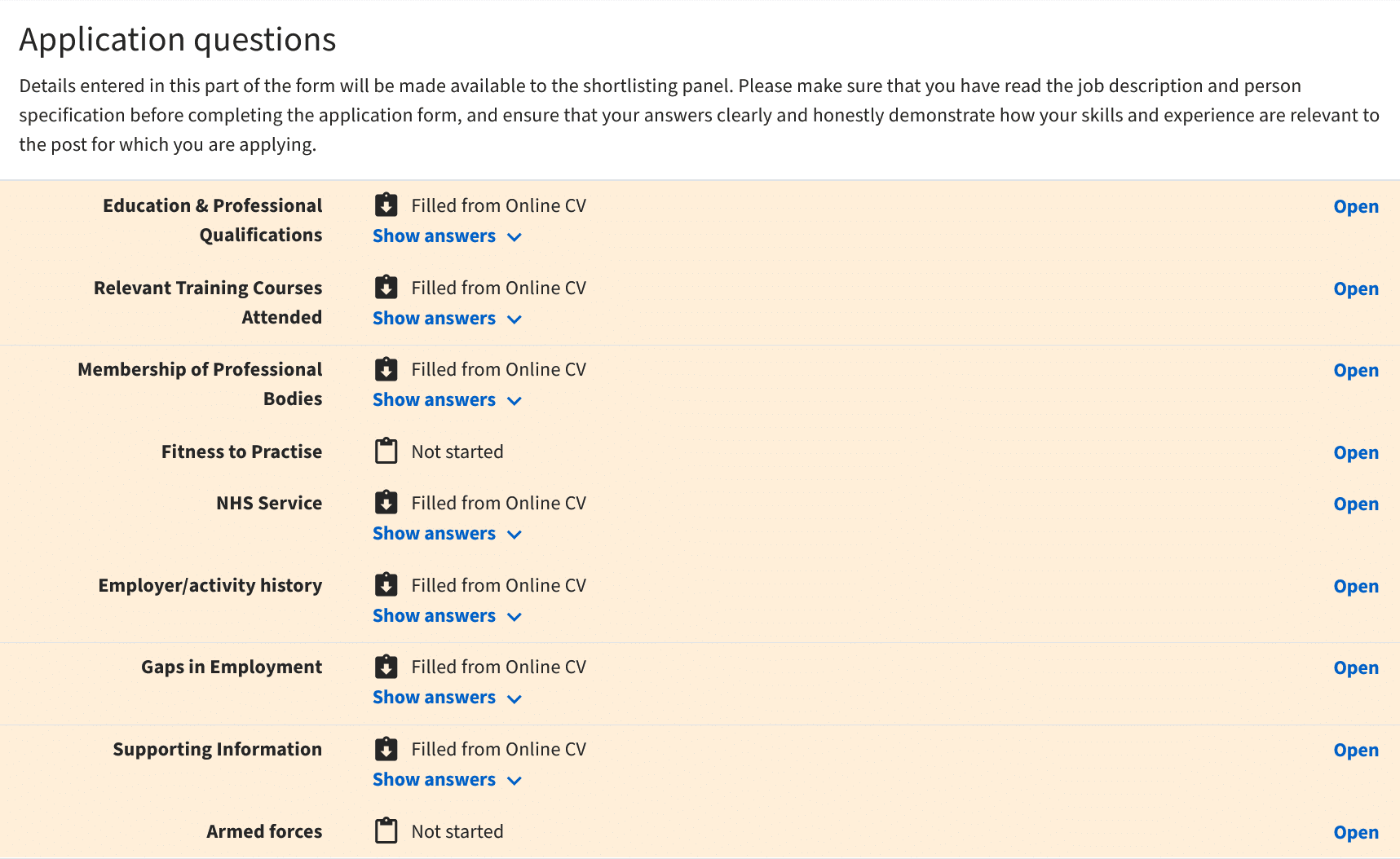
Task: Click the clipboard icon beside Education & Professional Qualifications
Action: (x=386, y=205)
